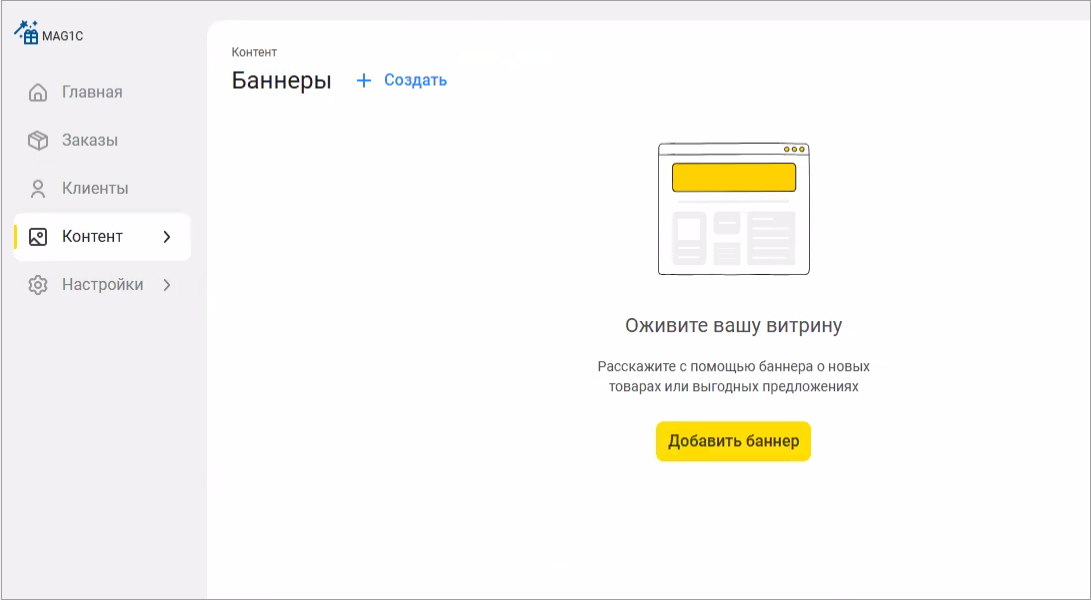Click the MAG1C magic-wand logo icon

click(x=24, y=31)
